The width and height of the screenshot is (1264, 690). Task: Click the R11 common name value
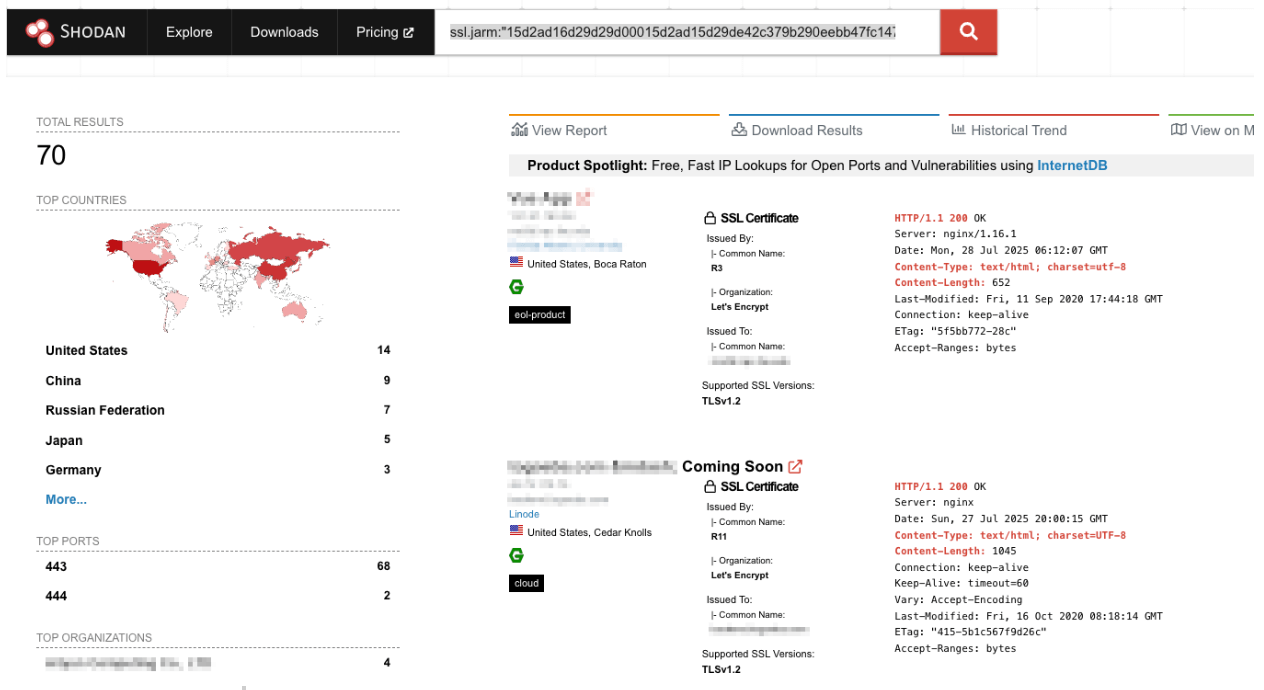(720, 536)
